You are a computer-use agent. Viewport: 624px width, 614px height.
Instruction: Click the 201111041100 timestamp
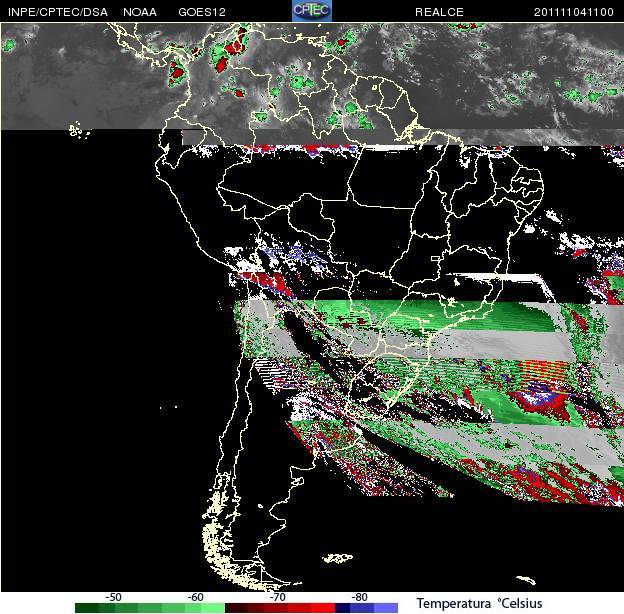[573, 12]
